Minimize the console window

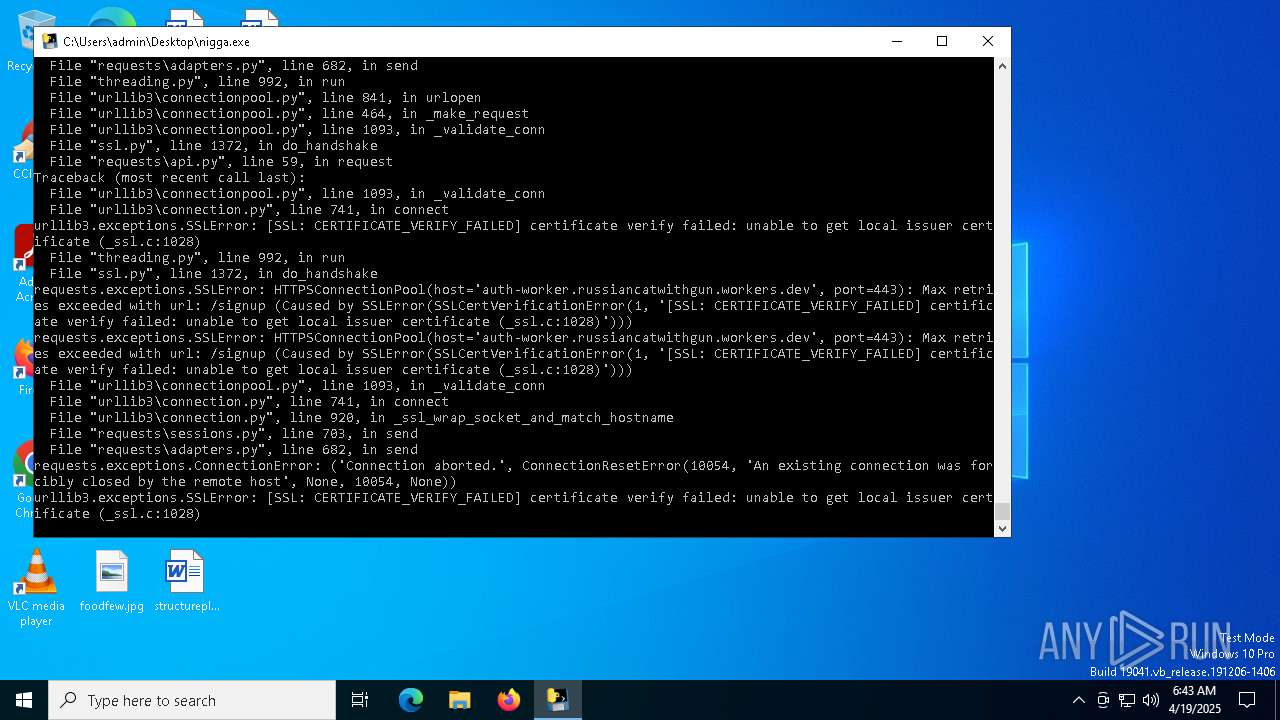[895, 41]
